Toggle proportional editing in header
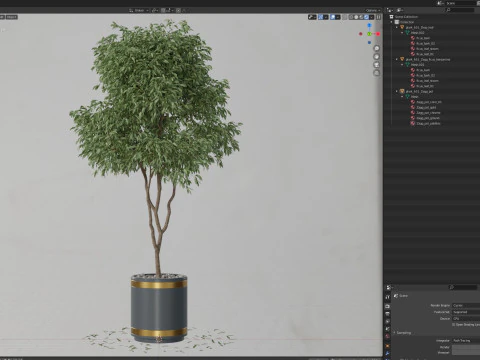 coord(178,10)
